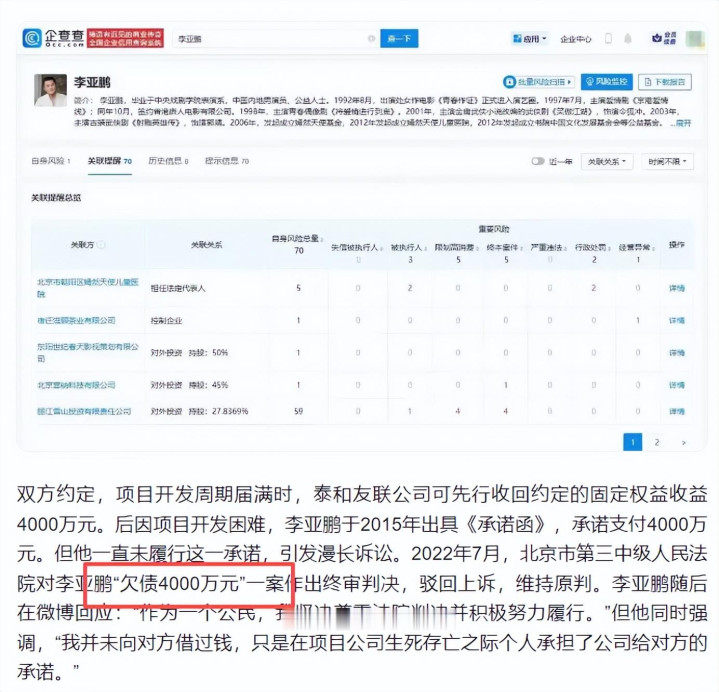Open the 关联关系 filter dropdown

click(607, 161)
